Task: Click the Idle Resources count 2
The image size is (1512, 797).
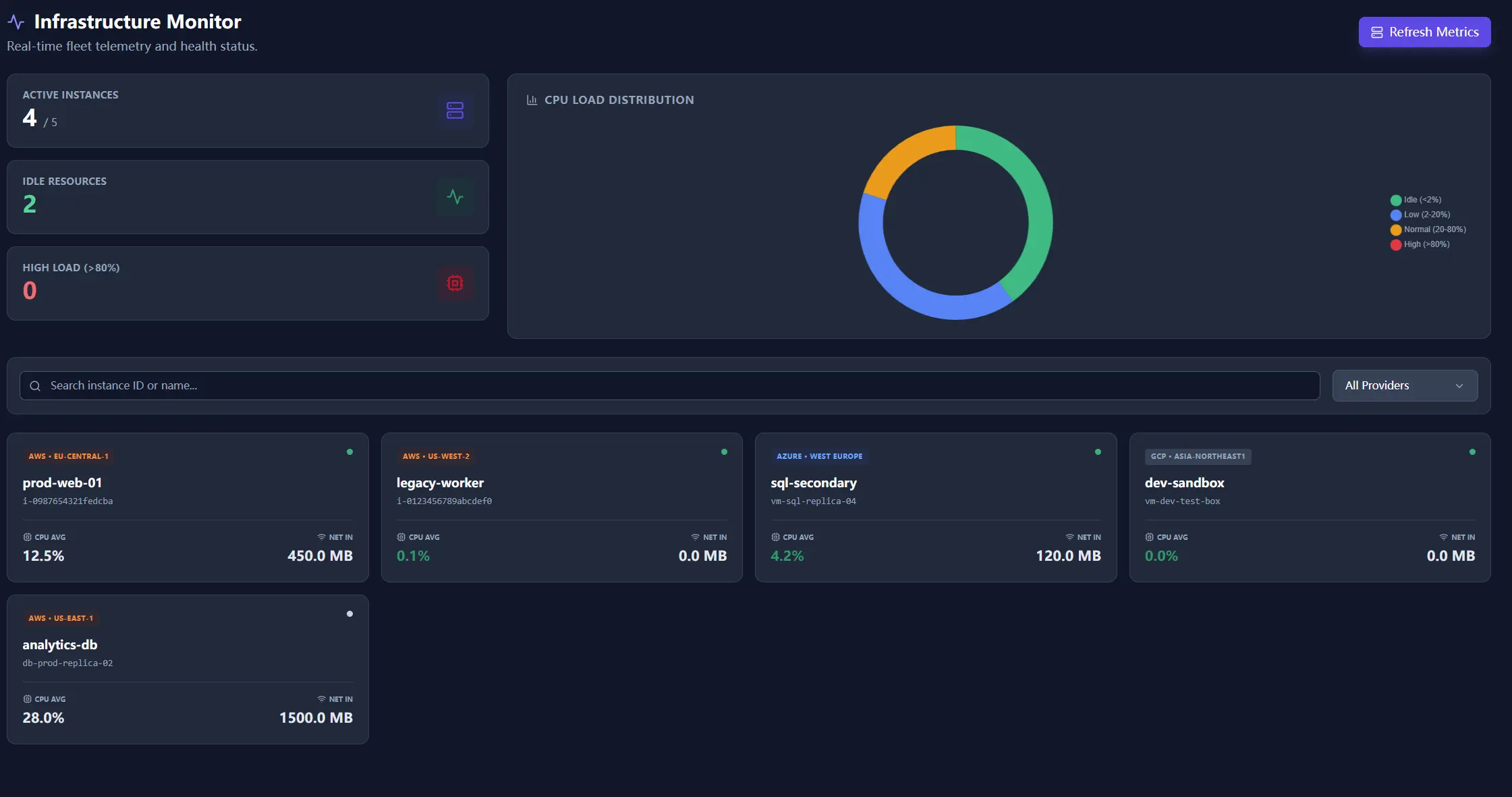Action: (x=29, y=204)
